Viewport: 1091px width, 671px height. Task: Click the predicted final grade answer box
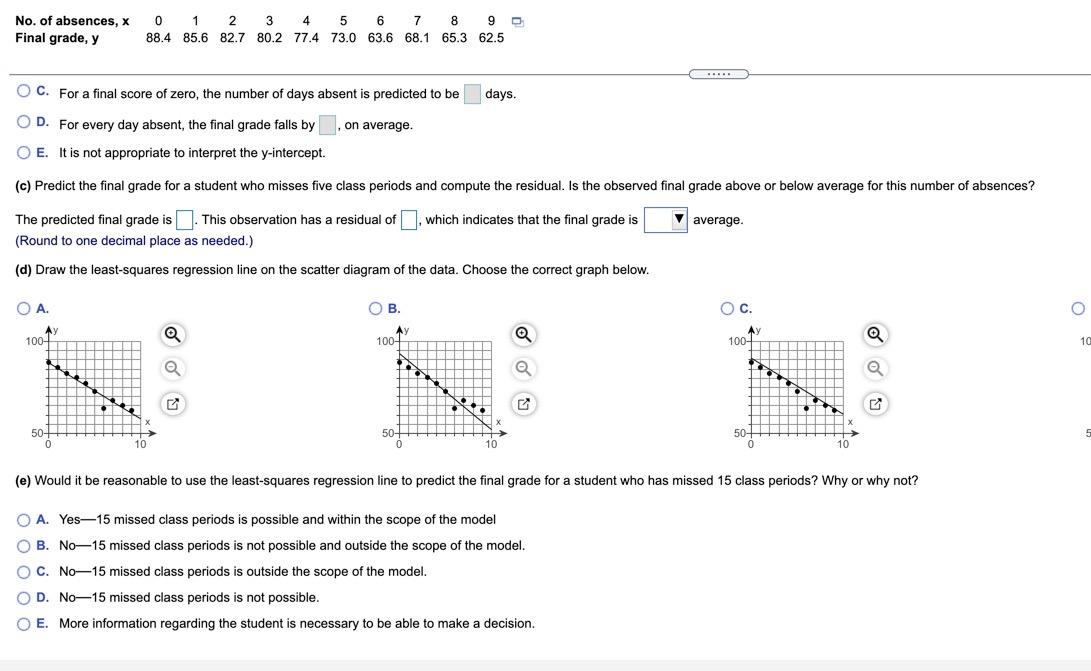pyautogui.click(x=184, y=218)
